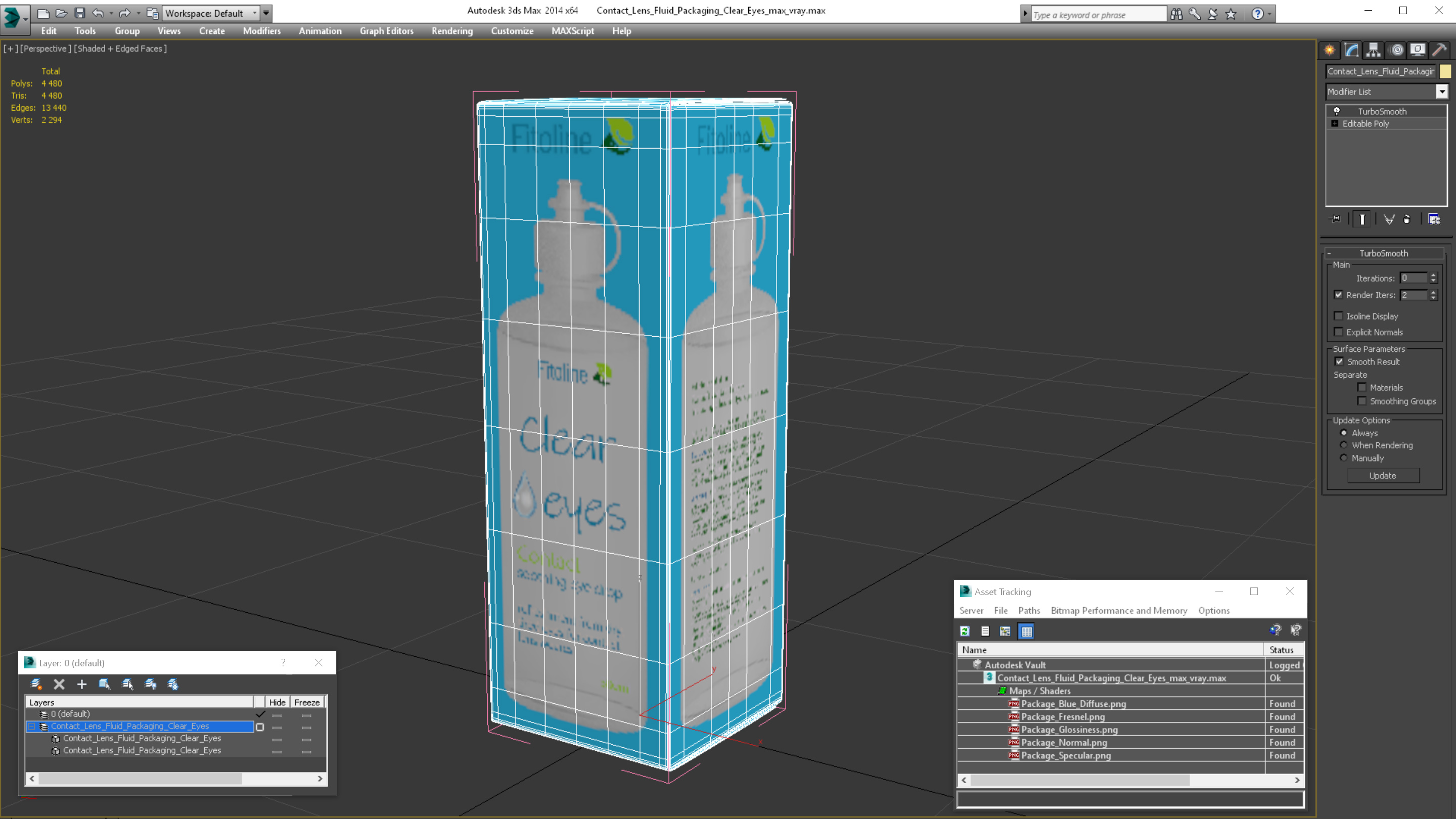Screen dimensions: 1456x819
Task: Open the Workspace: Default dropdown
Action: (x=211, y=13)
